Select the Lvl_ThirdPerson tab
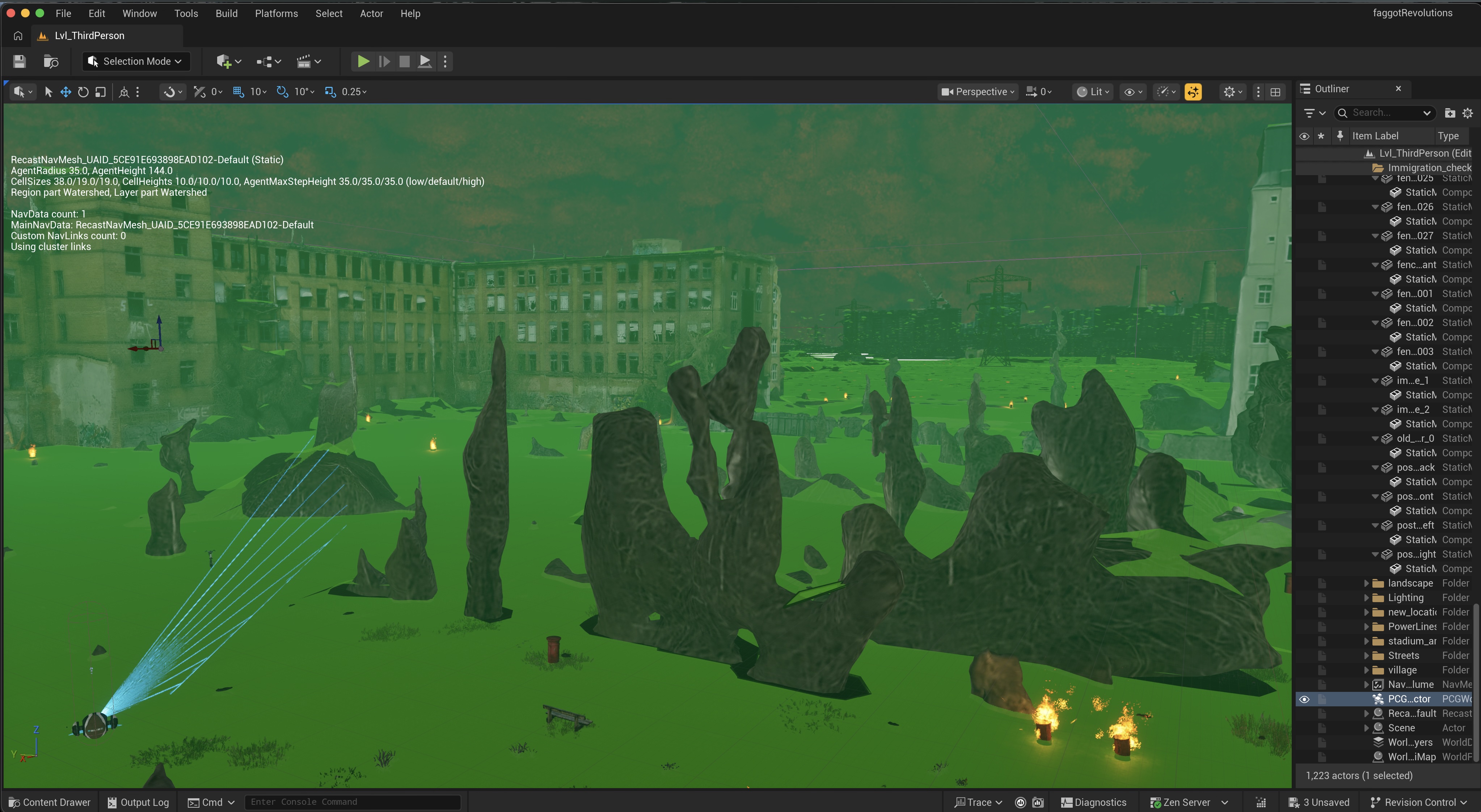 [x=107, y=35]
